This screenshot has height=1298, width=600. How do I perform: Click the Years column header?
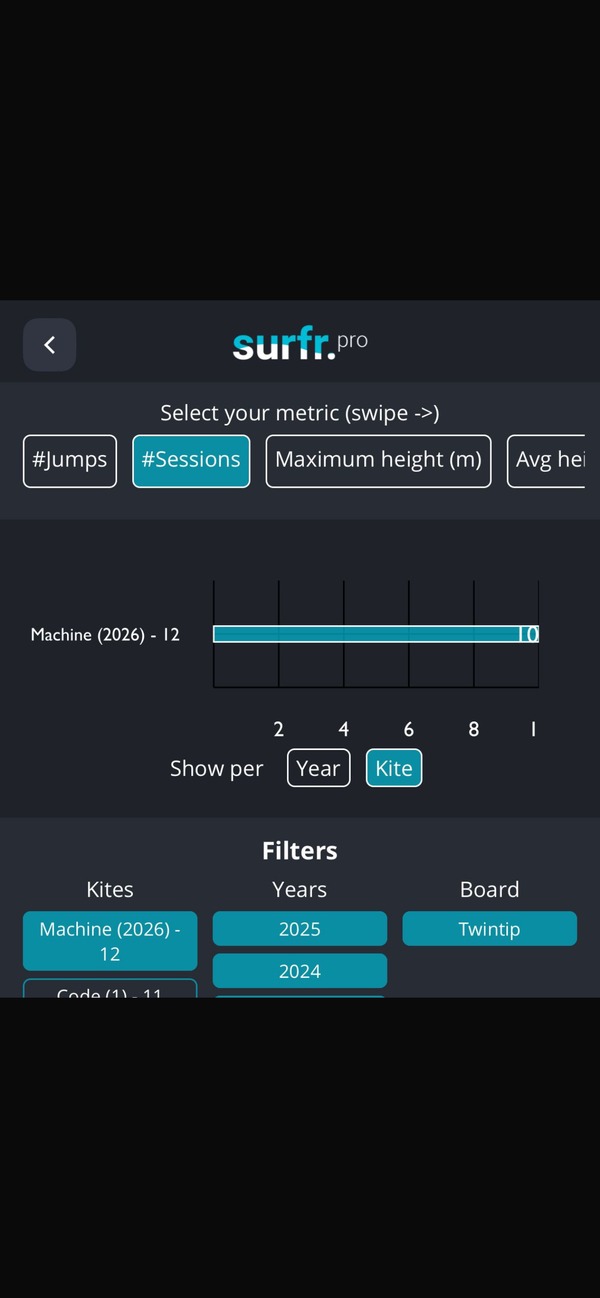click(x=299, y=890)
